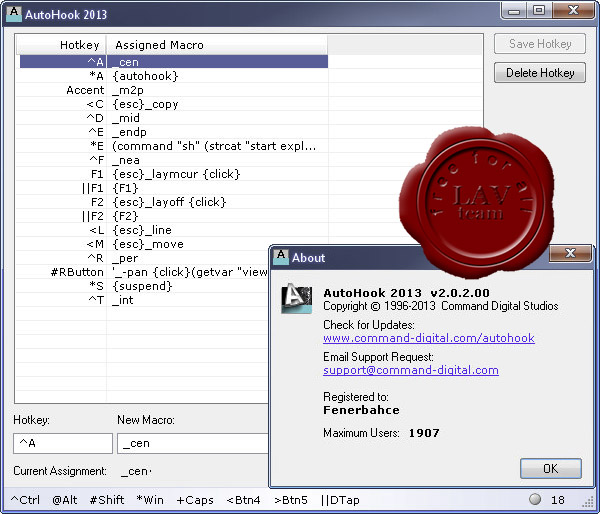
Task: Click the New Macro input field
Action: tap(193, 443)
